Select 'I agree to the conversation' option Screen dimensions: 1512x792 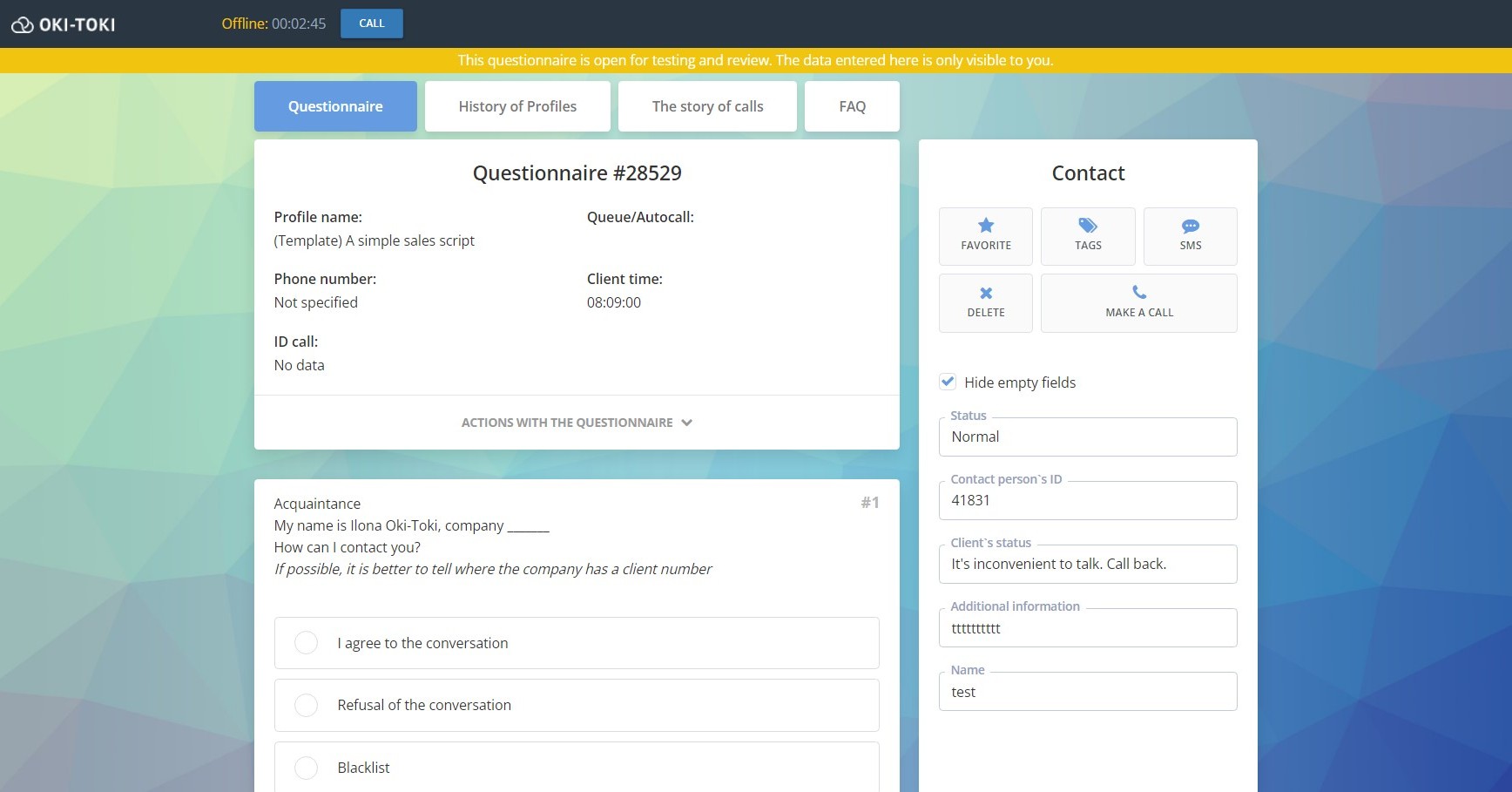[306, 643]
